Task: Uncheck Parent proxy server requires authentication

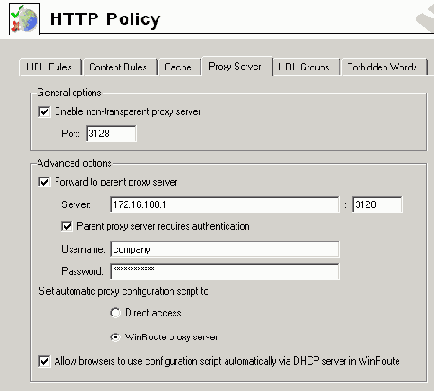Action: click(67, 226)
